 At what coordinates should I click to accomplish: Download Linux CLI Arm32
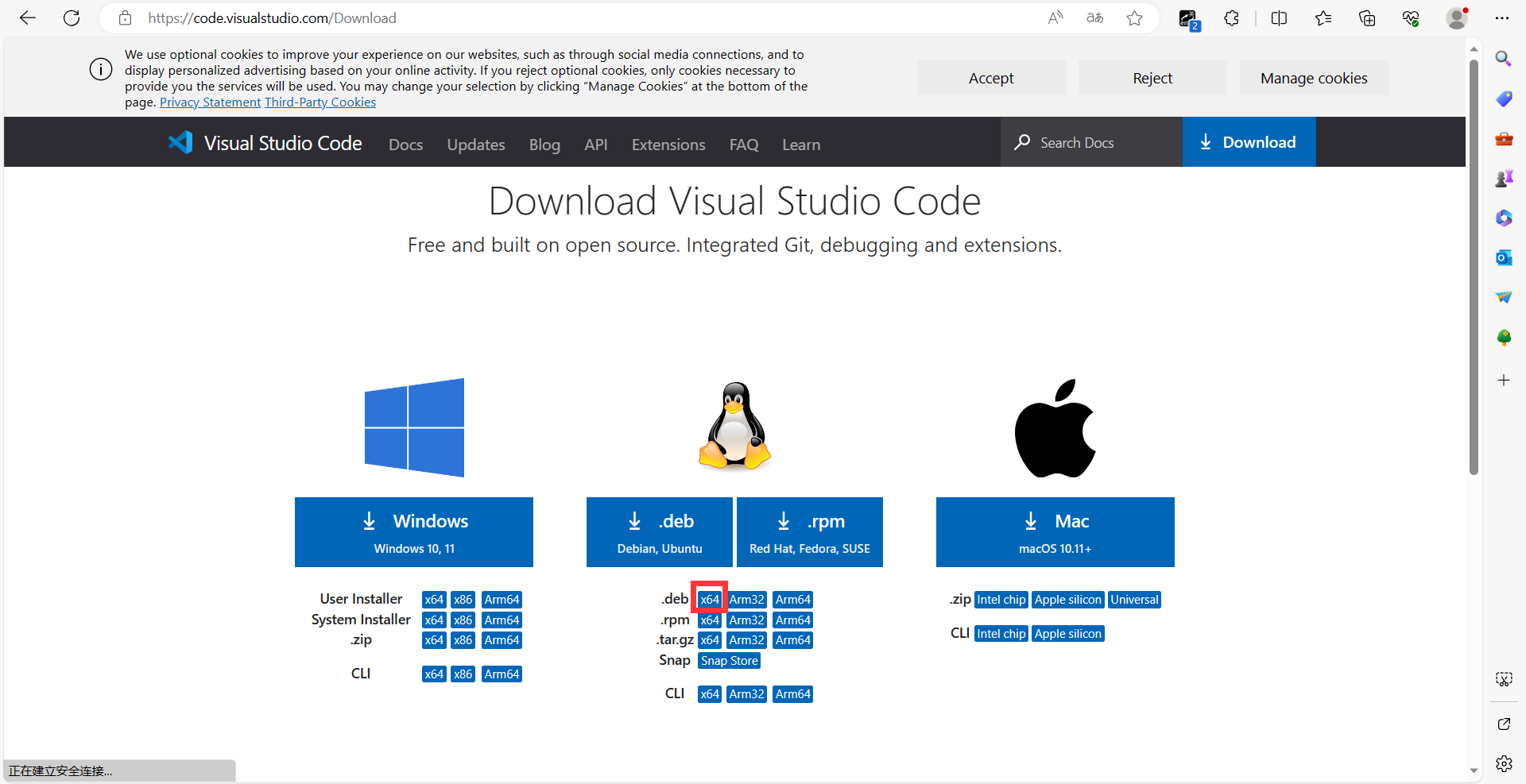747,694
